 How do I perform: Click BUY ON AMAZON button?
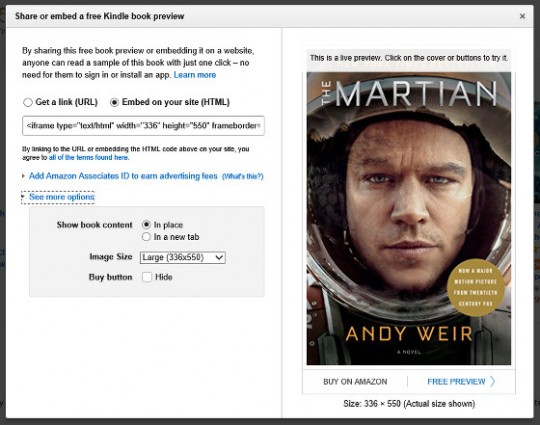[355, 382]
